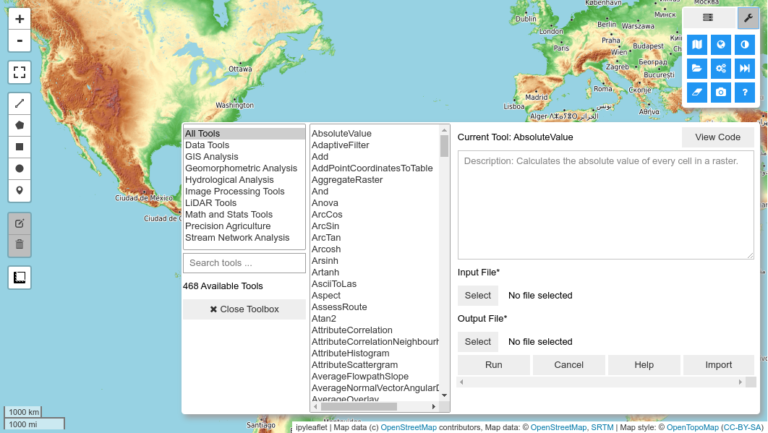The width and height of the screenshot is (768, 433).
Task: Click the gears WhiteboxTools icon
Action: [x=720, y=69]
